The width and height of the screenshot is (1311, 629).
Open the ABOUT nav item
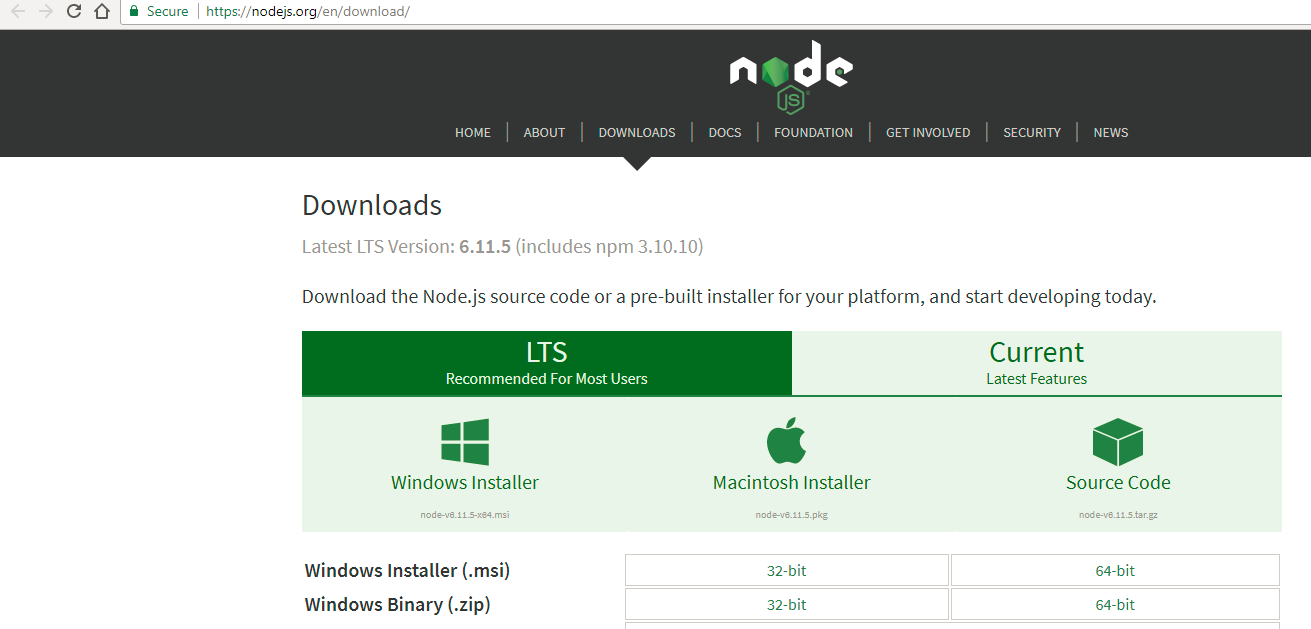point(544,132)
